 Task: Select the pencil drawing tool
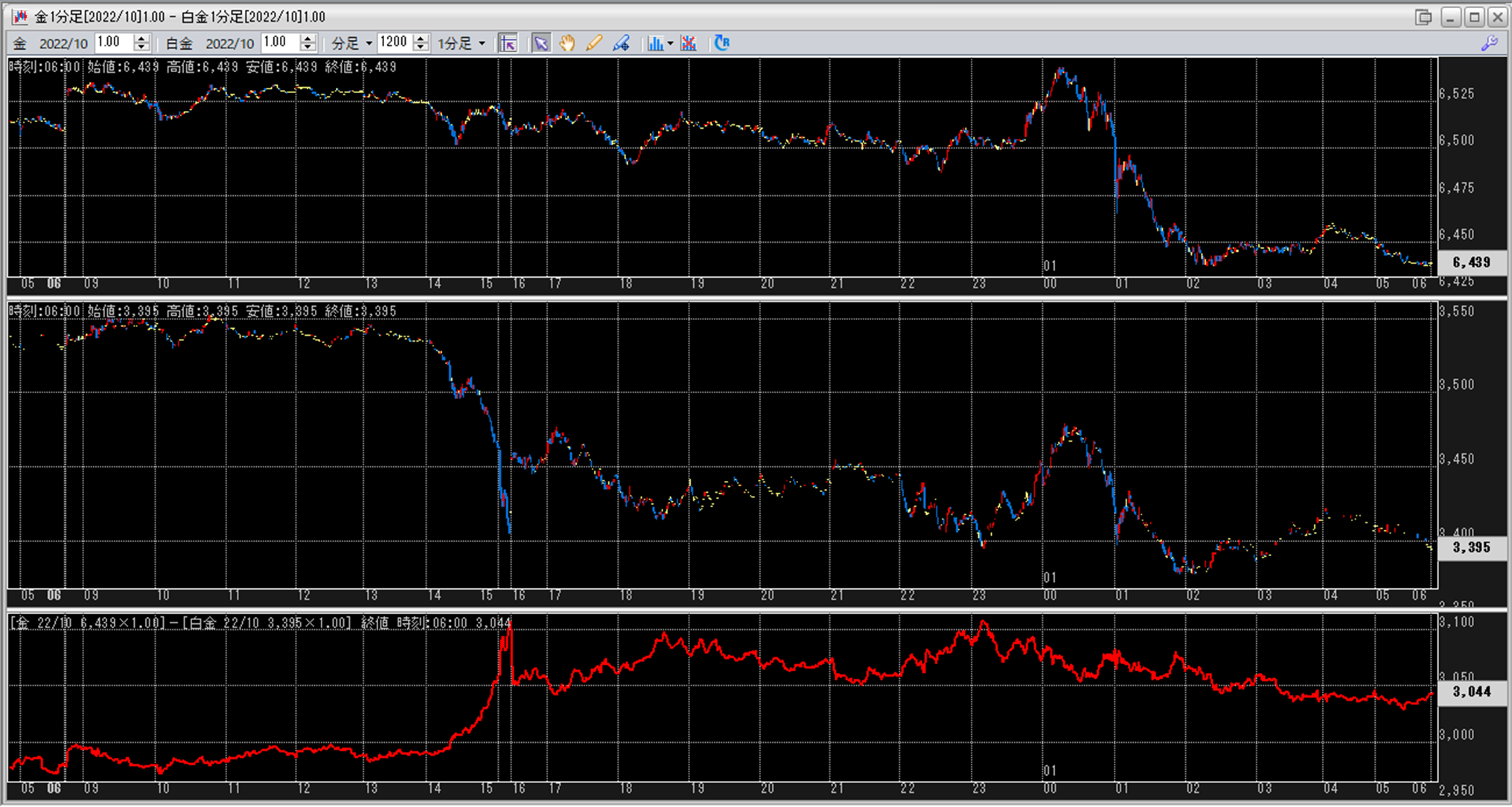point(593,43)
